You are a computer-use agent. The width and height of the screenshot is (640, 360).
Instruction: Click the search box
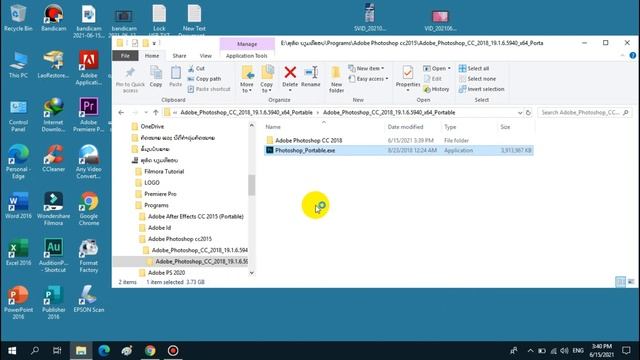click(584, 113)
